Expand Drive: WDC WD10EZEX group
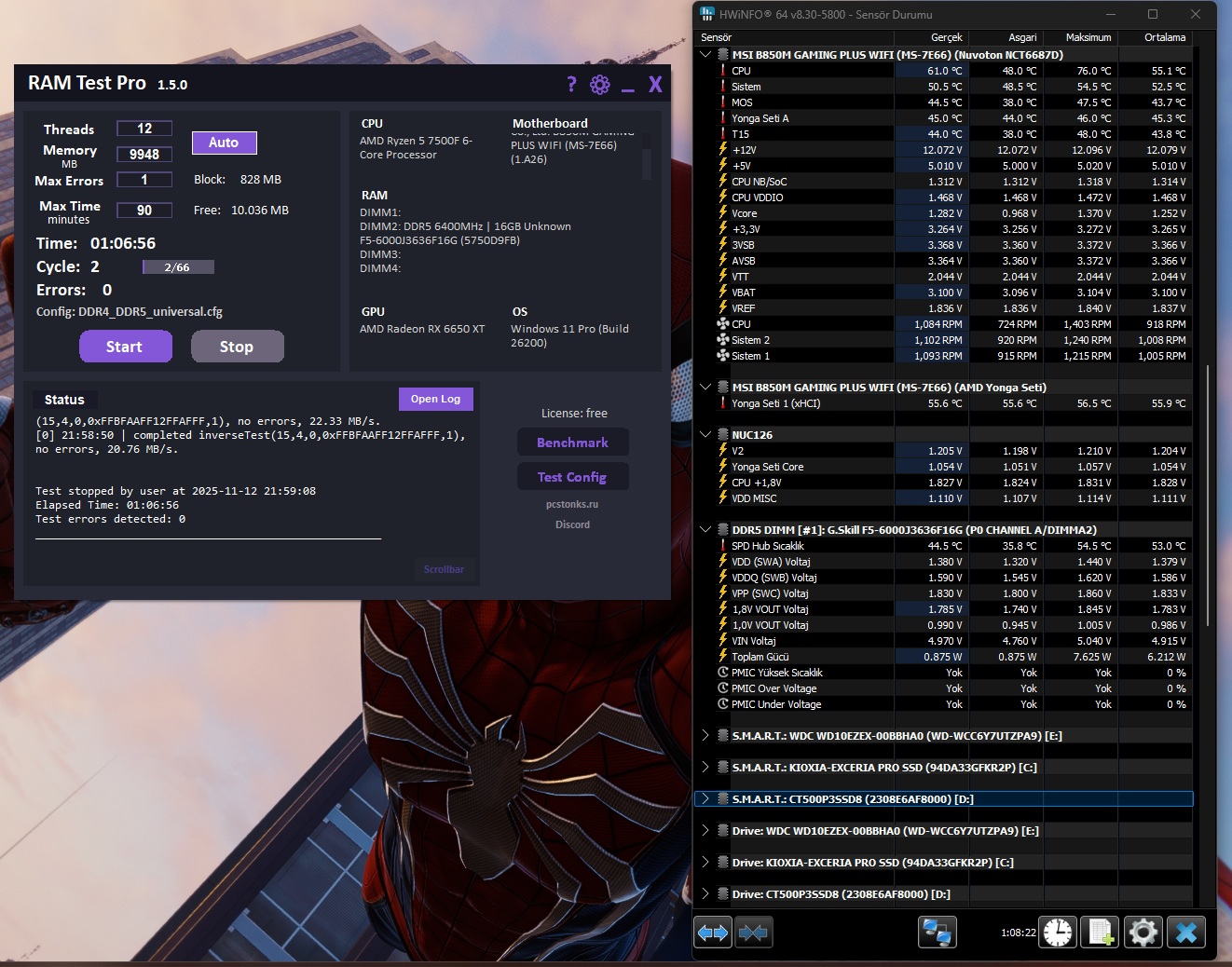 tap(705, 831)
